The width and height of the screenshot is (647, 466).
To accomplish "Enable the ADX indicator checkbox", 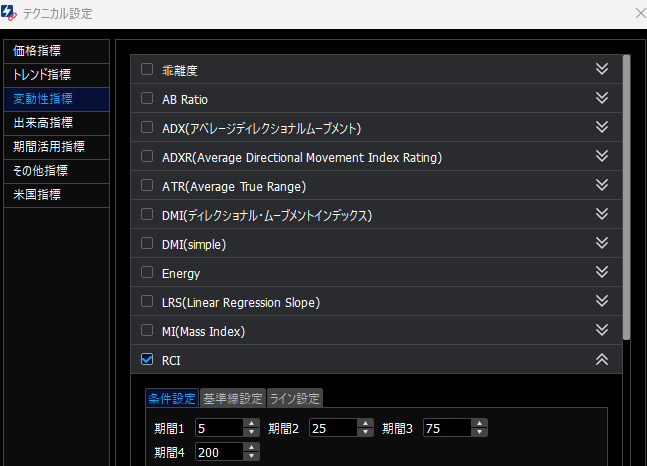I will coord(147,128).
